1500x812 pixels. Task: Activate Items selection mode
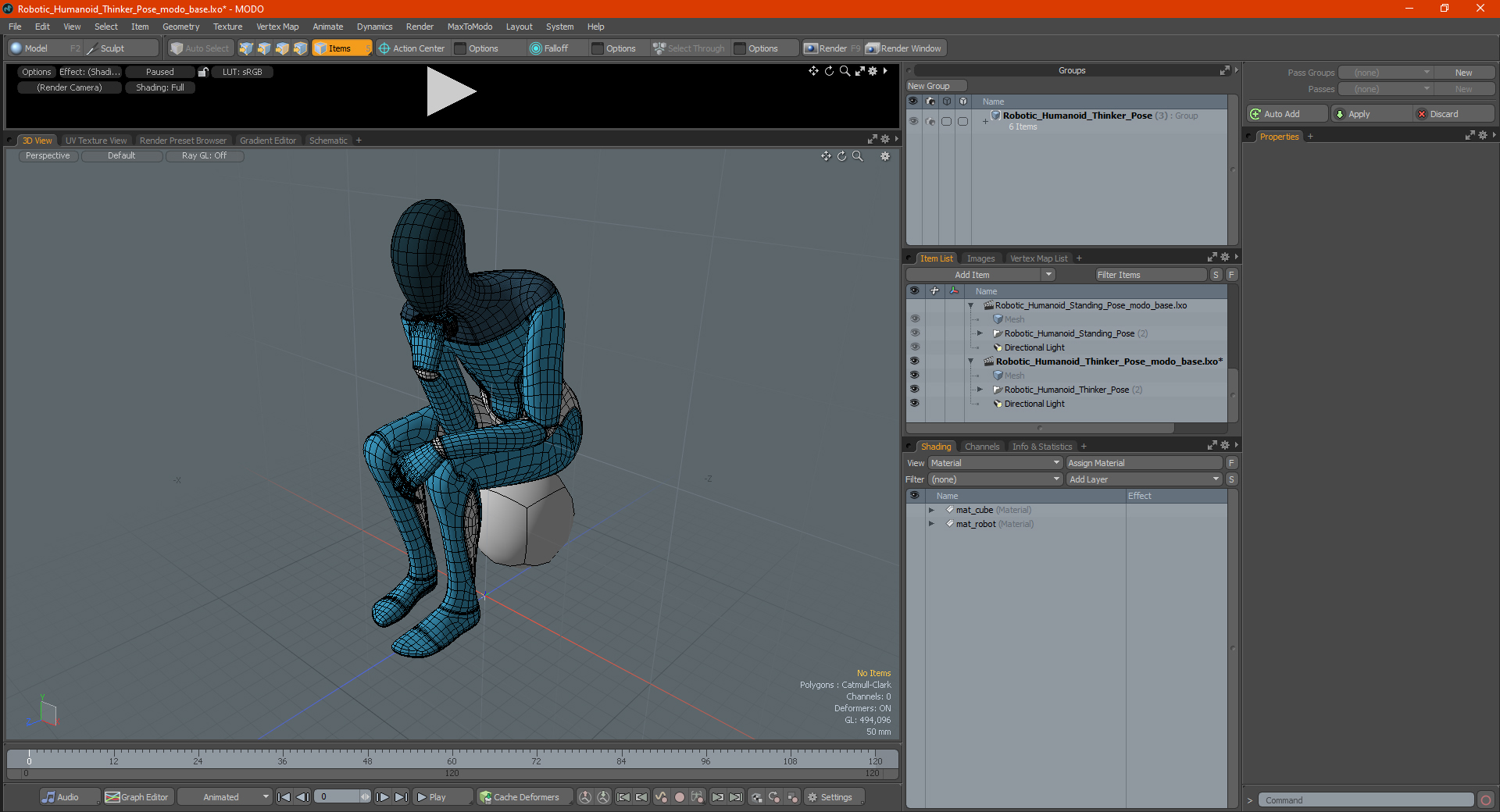coord(341,48)
